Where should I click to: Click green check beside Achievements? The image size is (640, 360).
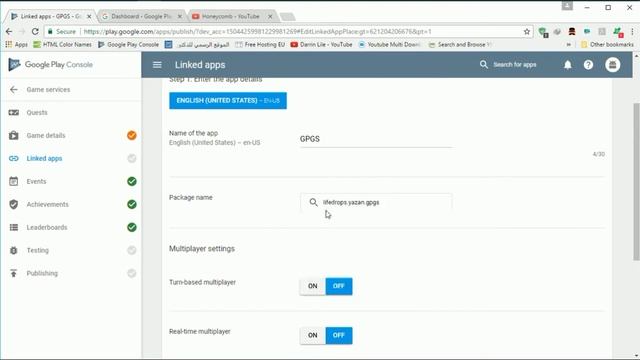coord(131,204)
